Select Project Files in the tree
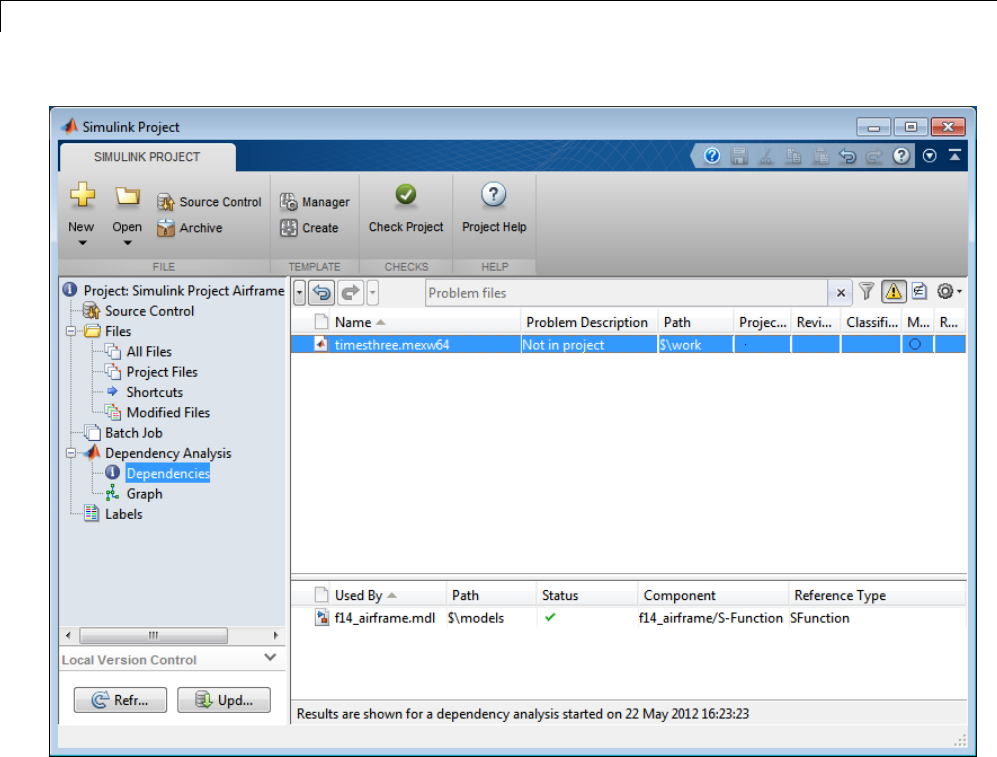 click(162, 372)
